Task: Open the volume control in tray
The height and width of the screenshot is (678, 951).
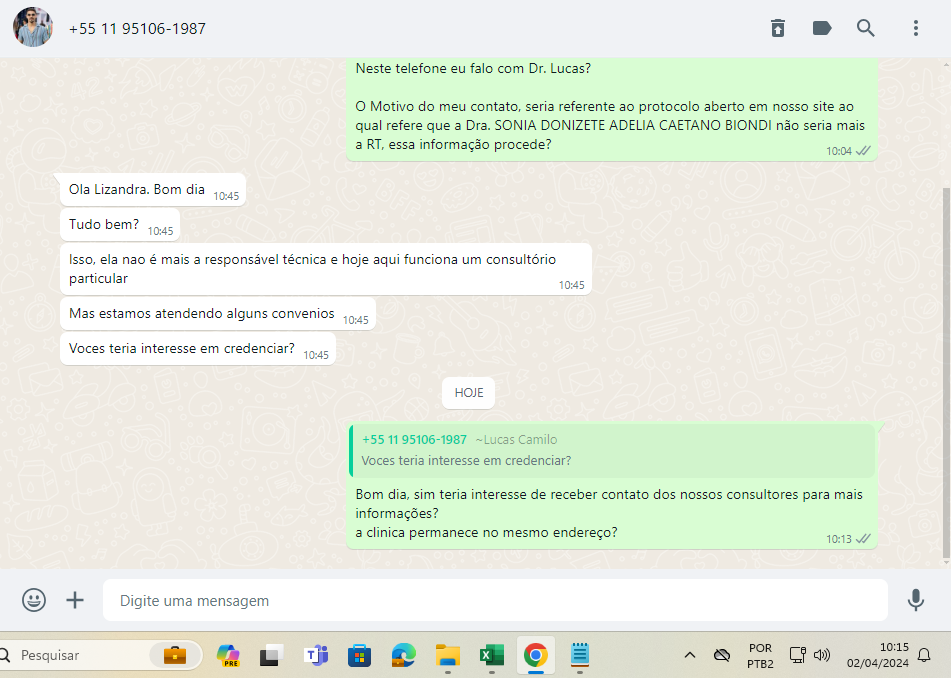Action: point(822,655)
